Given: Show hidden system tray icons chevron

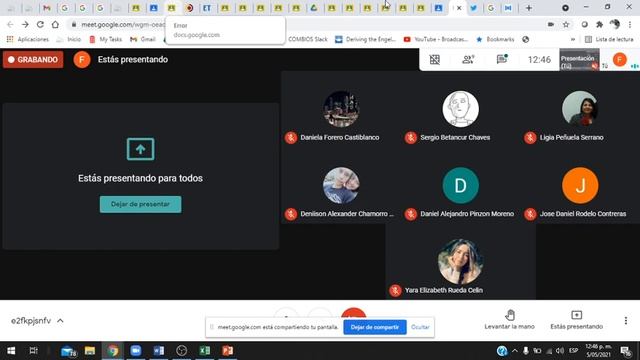Looking at the screenshot, I should click(x=515, y=351).
